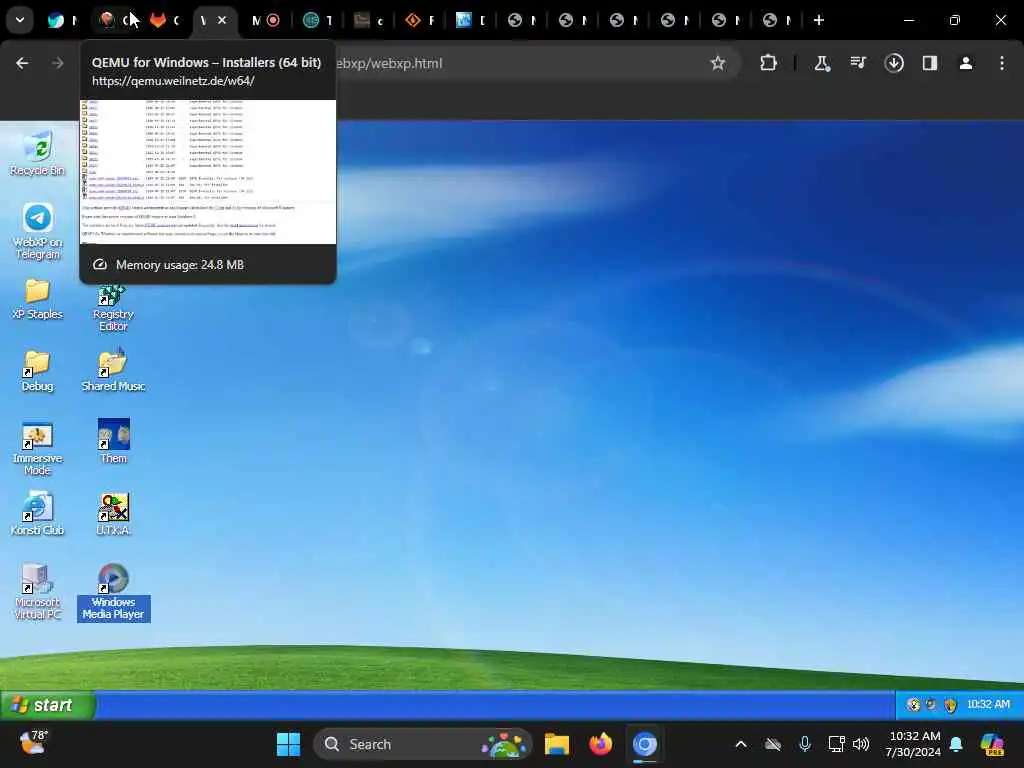The image size is (1024, 768).
Task: Click the XP tray clock showing 10:32 AM
Action: 988,705
